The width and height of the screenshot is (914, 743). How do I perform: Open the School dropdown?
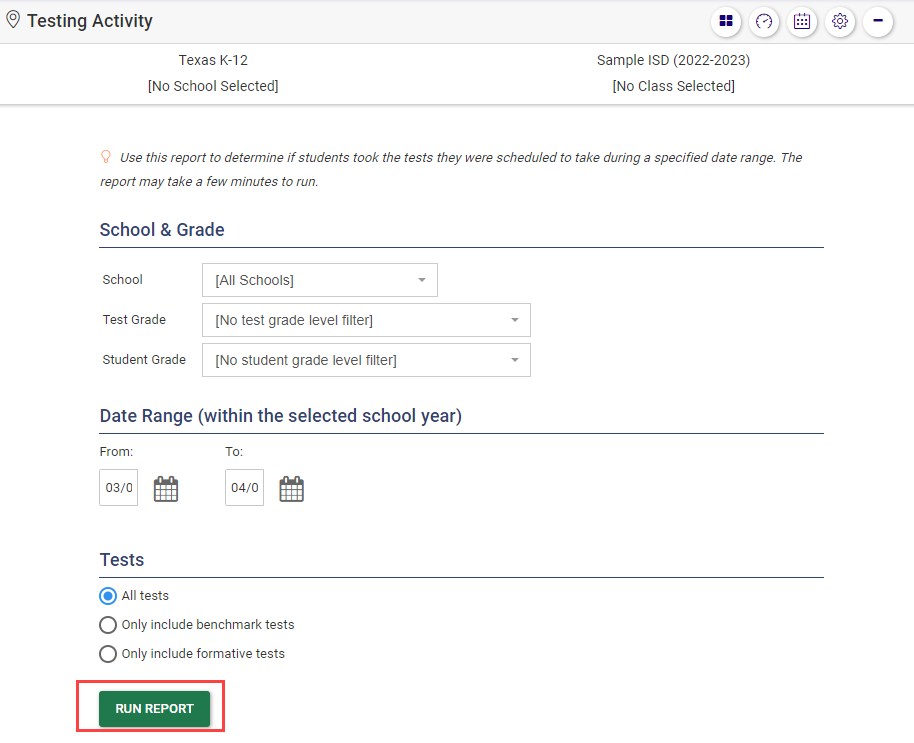tap(319, 280)
